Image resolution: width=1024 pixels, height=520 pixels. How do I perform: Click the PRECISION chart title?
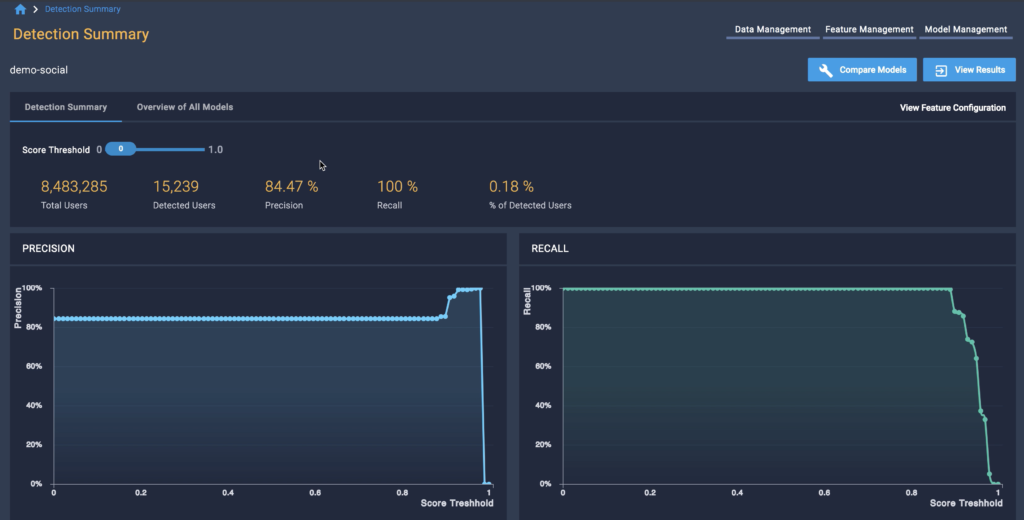[48, 248]
